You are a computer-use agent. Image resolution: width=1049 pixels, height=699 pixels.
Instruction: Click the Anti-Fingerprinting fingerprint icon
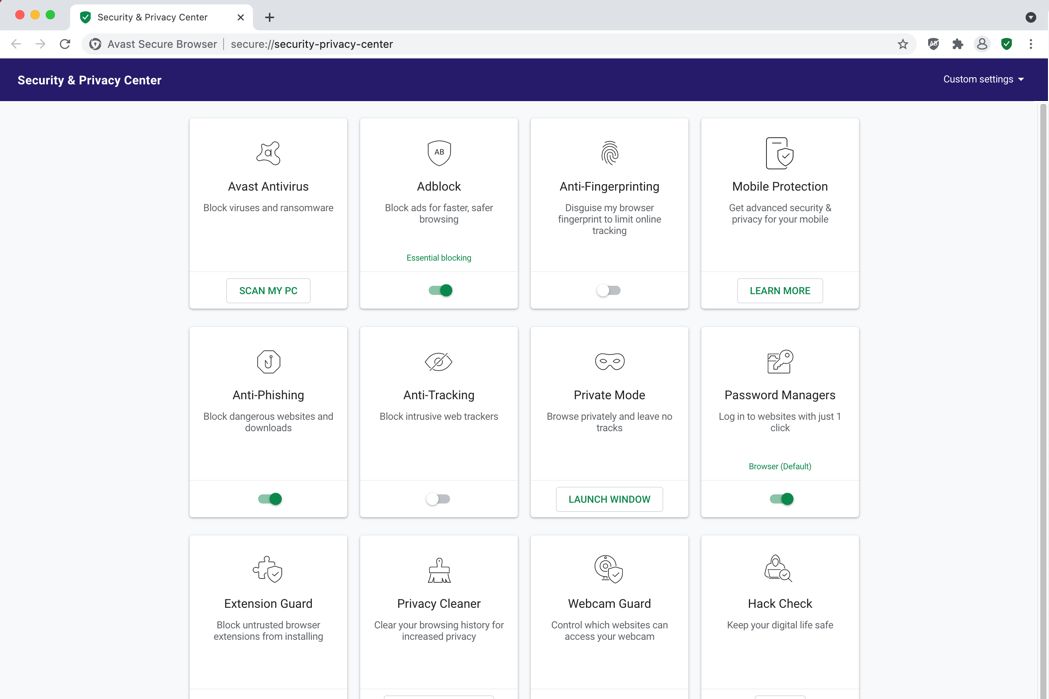pos(609,153)
